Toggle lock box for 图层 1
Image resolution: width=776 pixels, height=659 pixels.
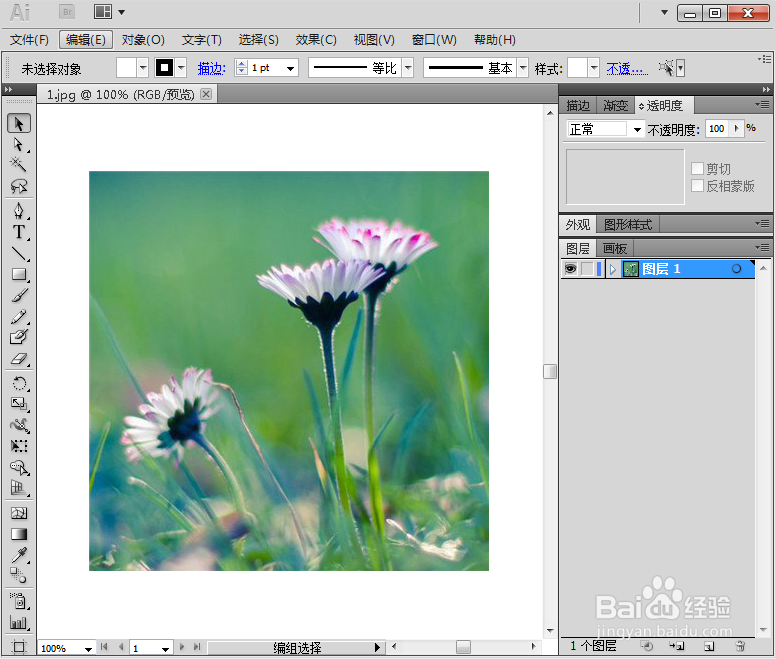(x=587, y=269)
